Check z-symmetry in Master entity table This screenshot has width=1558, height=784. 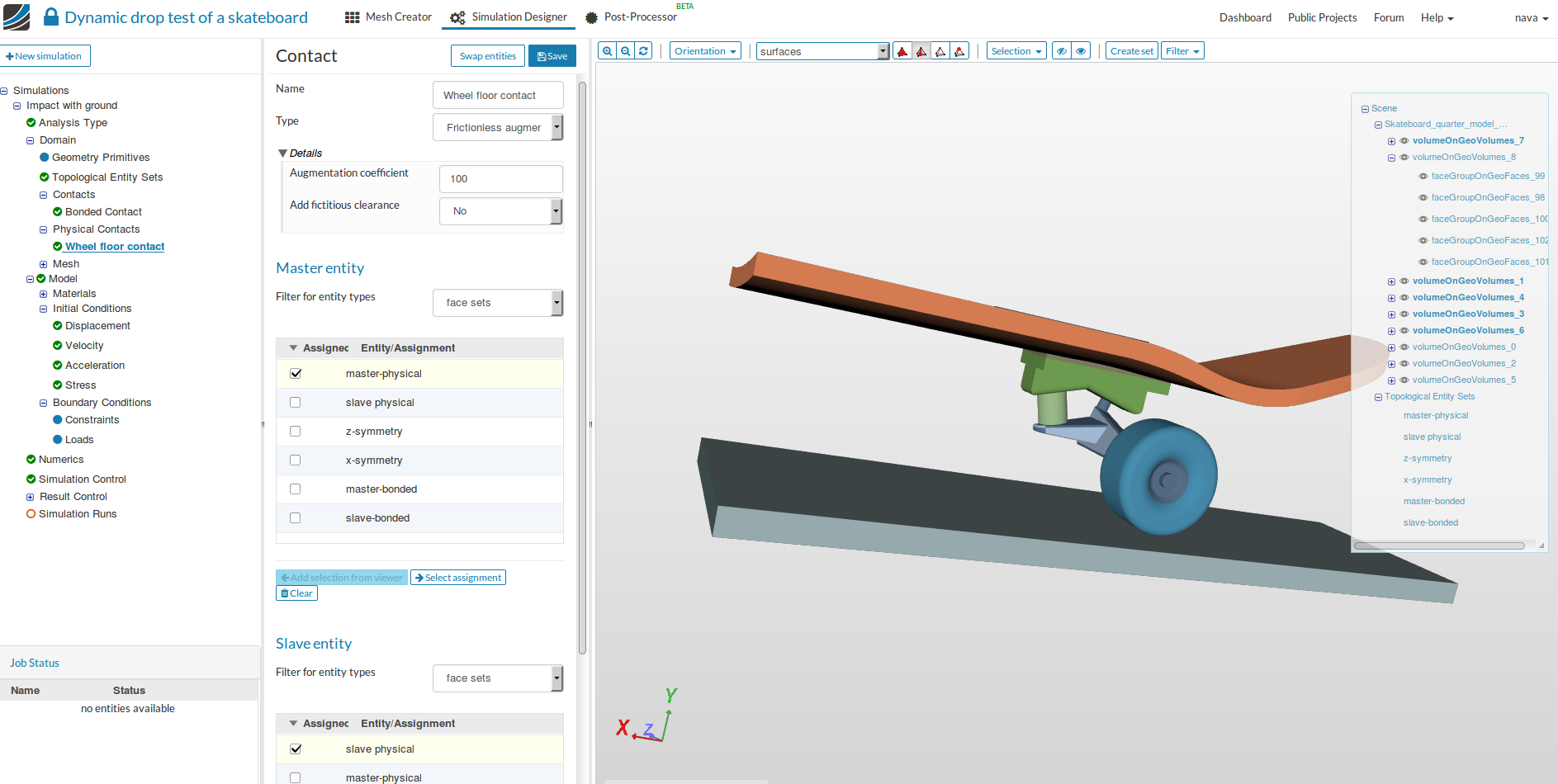point(296,432)
